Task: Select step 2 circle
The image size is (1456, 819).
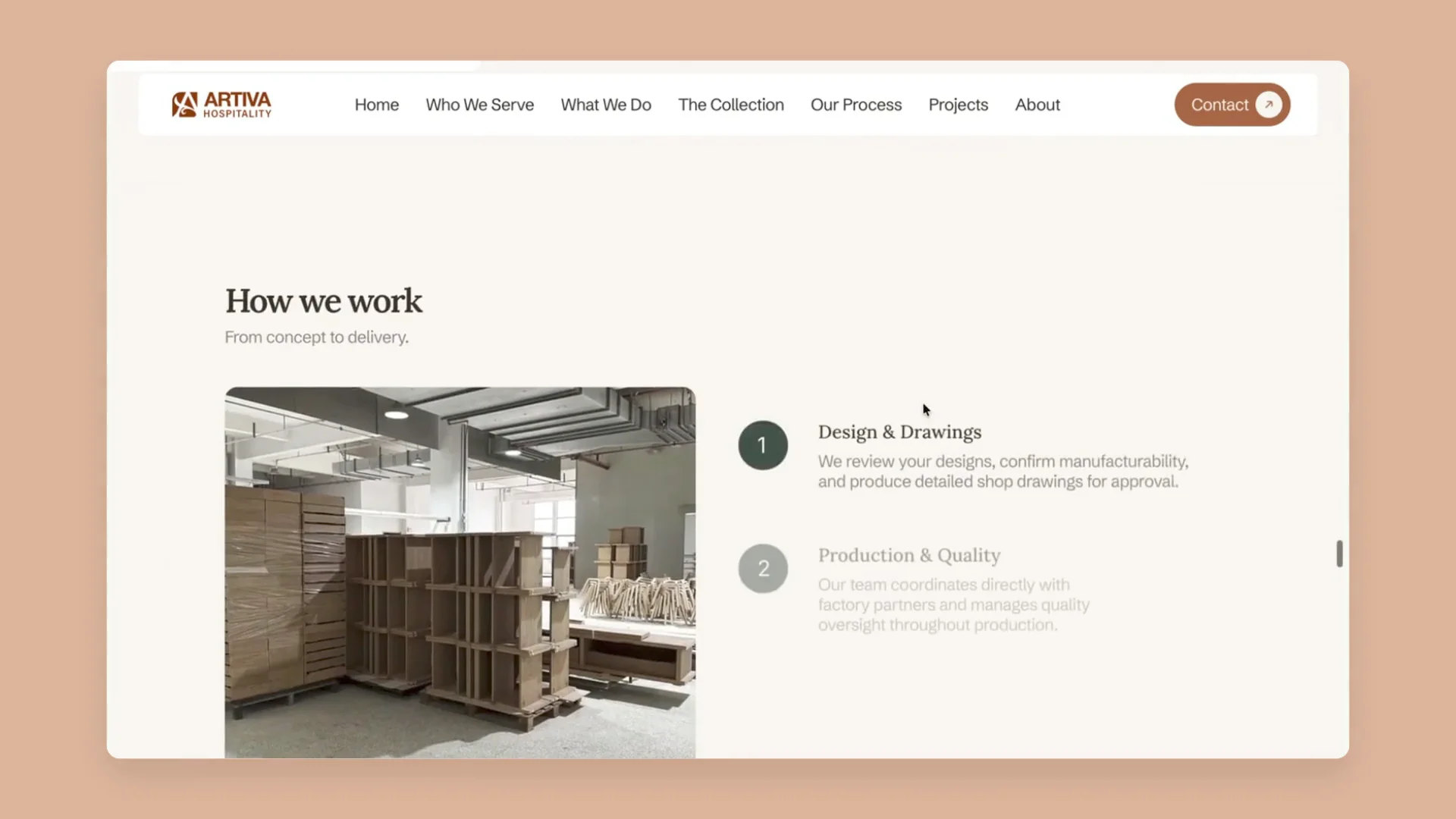Action: (763, 569)
